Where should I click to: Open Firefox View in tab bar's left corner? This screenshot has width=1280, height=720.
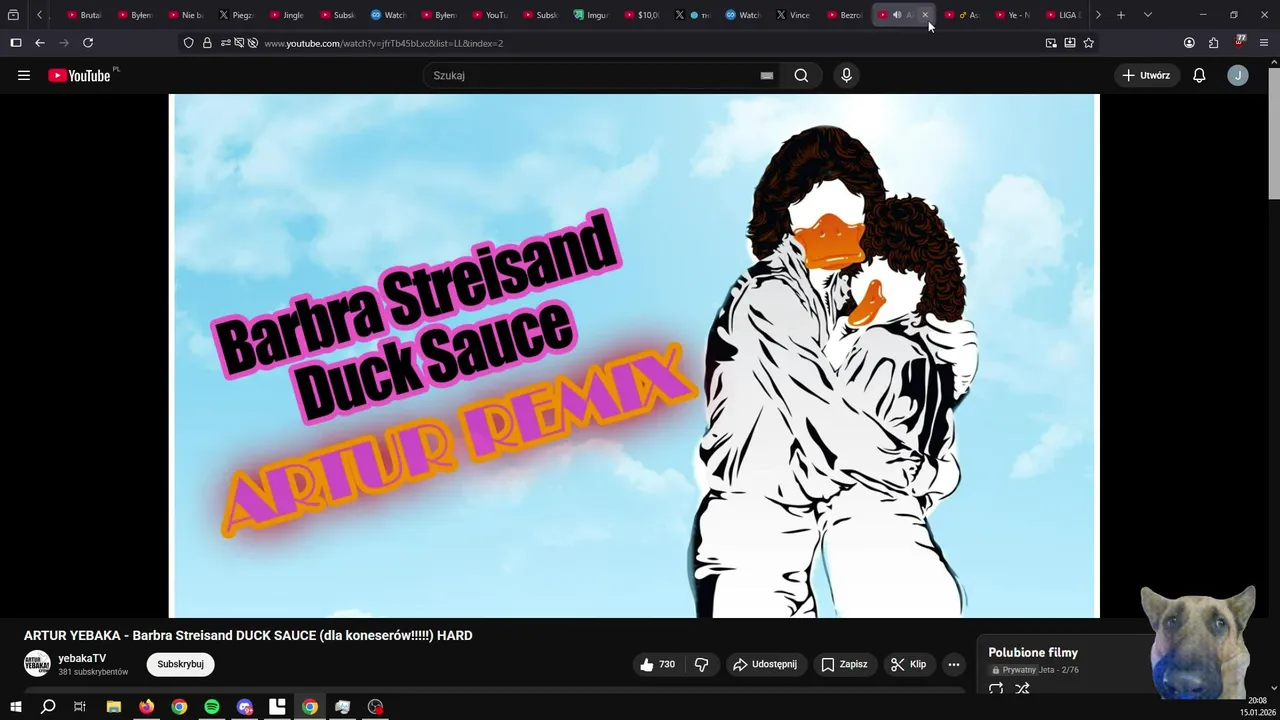point(13,15)
